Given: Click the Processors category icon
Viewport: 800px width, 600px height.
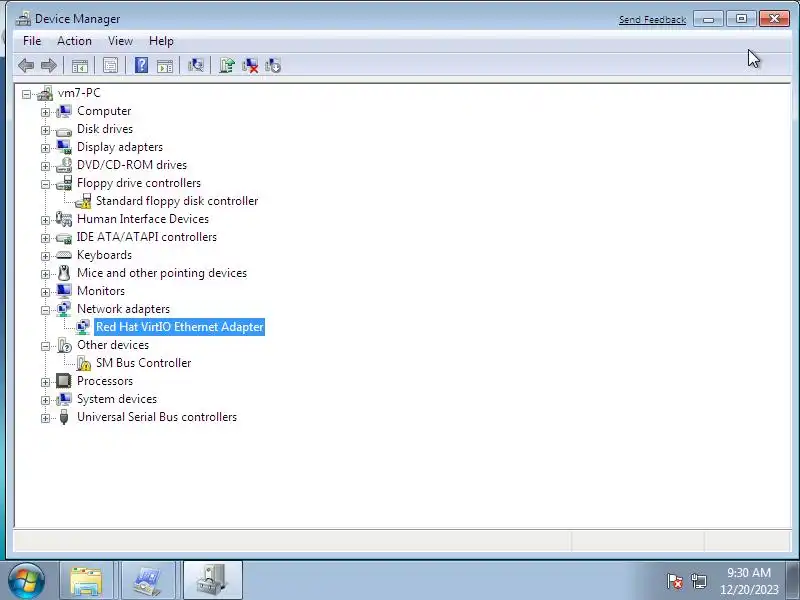Looking at the screenshot, I should pyautogui.click(x=64, y=381).
